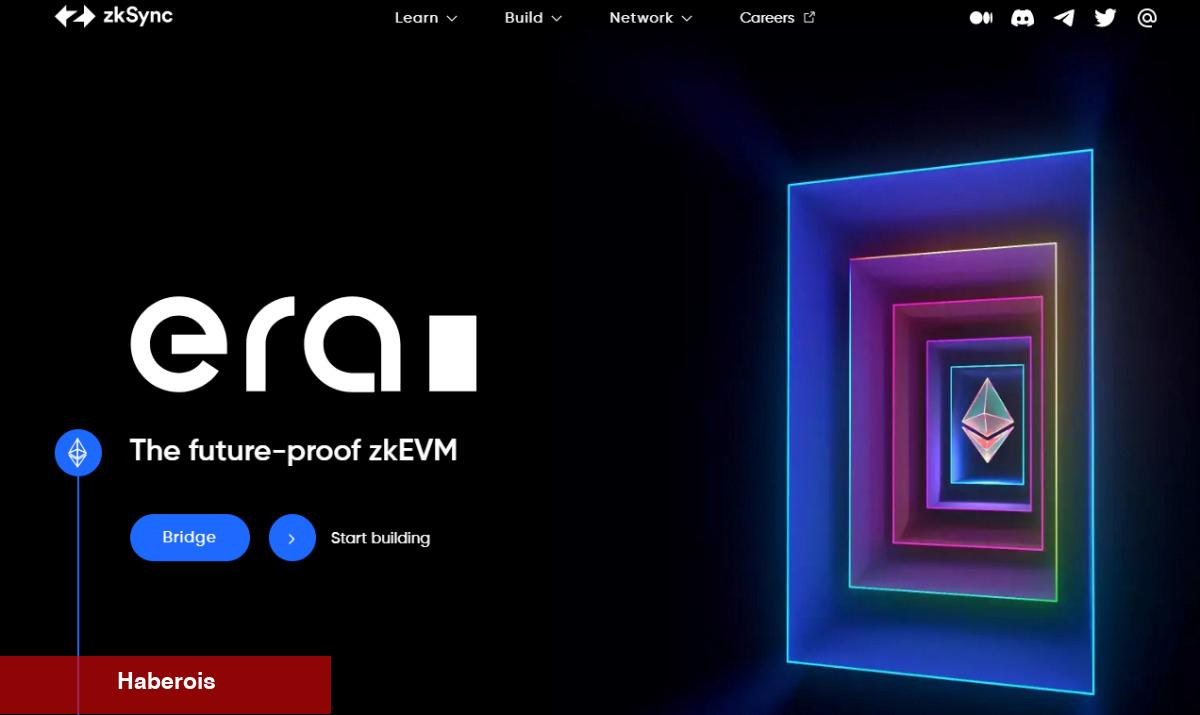The height and width of the screenshot is (715, 1200).
Task: Click the neon Ethereum portal illustration
Action: pyautogui.click(x=940, y=420)
